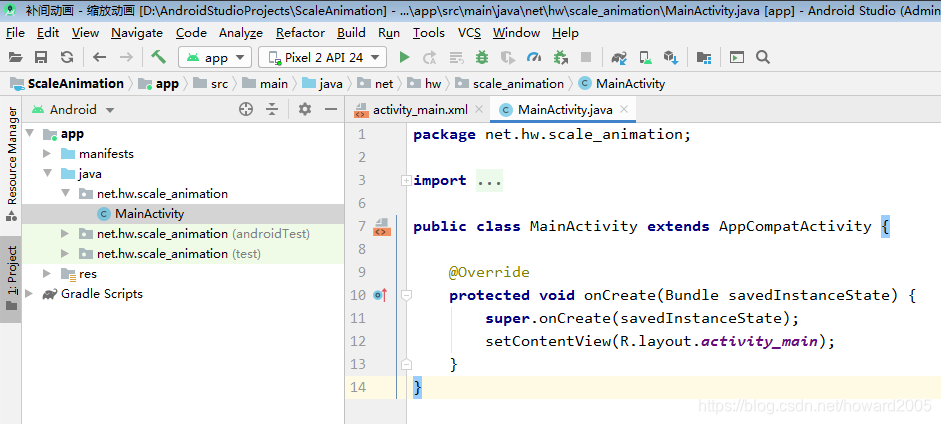Click the related XML file gutter icon on line 7
The height and width of the screenshot is (424, 941).
point(382,227)
